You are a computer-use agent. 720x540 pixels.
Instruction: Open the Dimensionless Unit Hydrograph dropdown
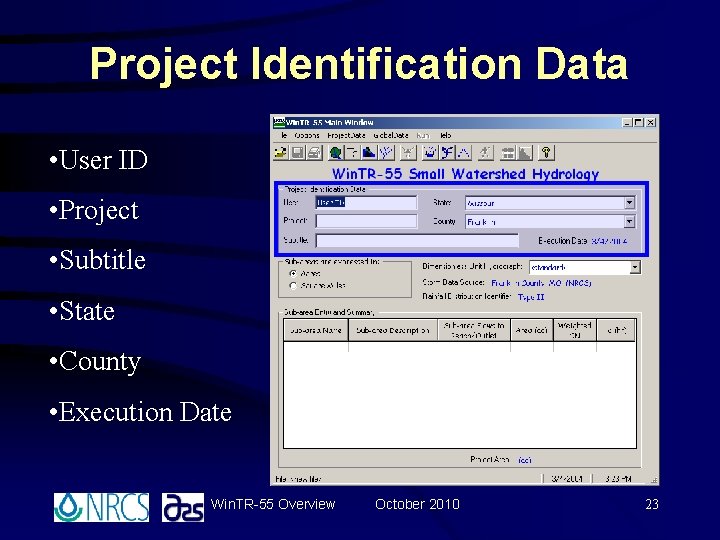tap(635, 267)
